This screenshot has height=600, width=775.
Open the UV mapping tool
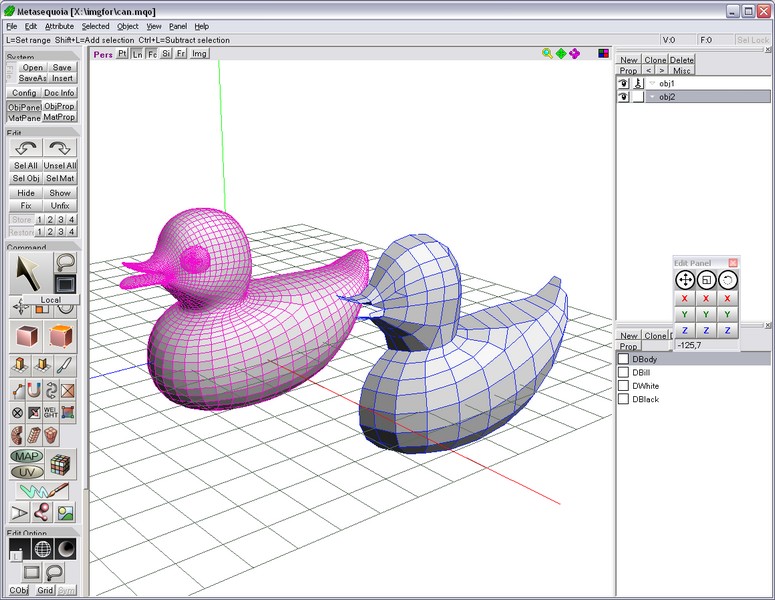26,471
